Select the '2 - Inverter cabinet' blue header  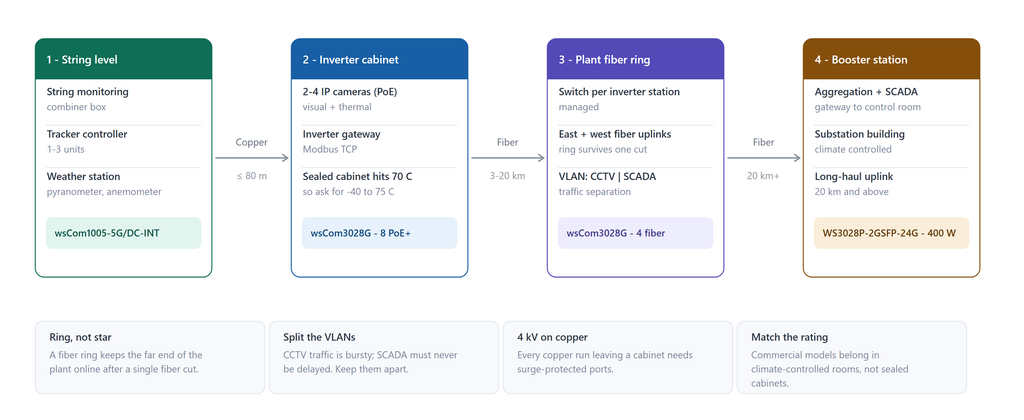point(379,59)
